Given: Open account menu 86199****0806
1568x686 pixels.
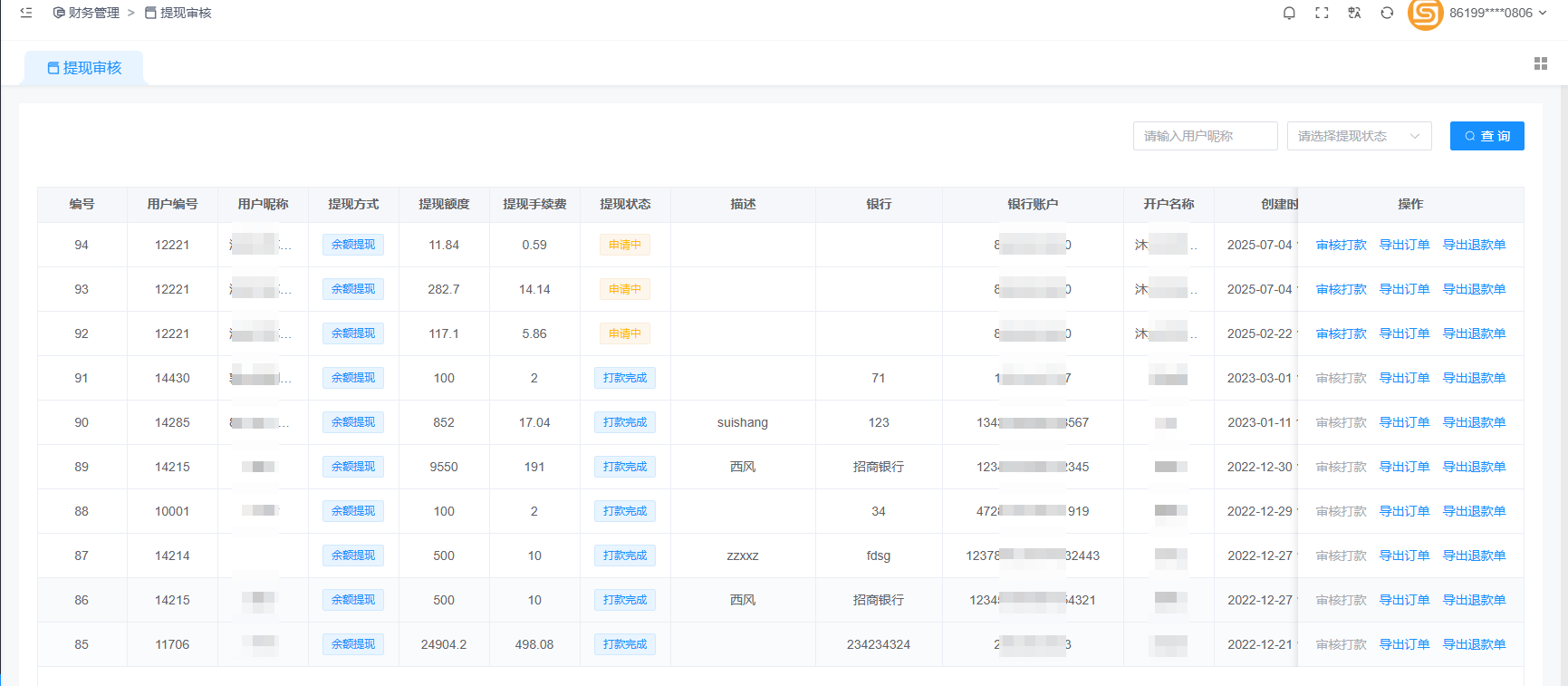Looking at the screenshot, I should pos(1497,13).
